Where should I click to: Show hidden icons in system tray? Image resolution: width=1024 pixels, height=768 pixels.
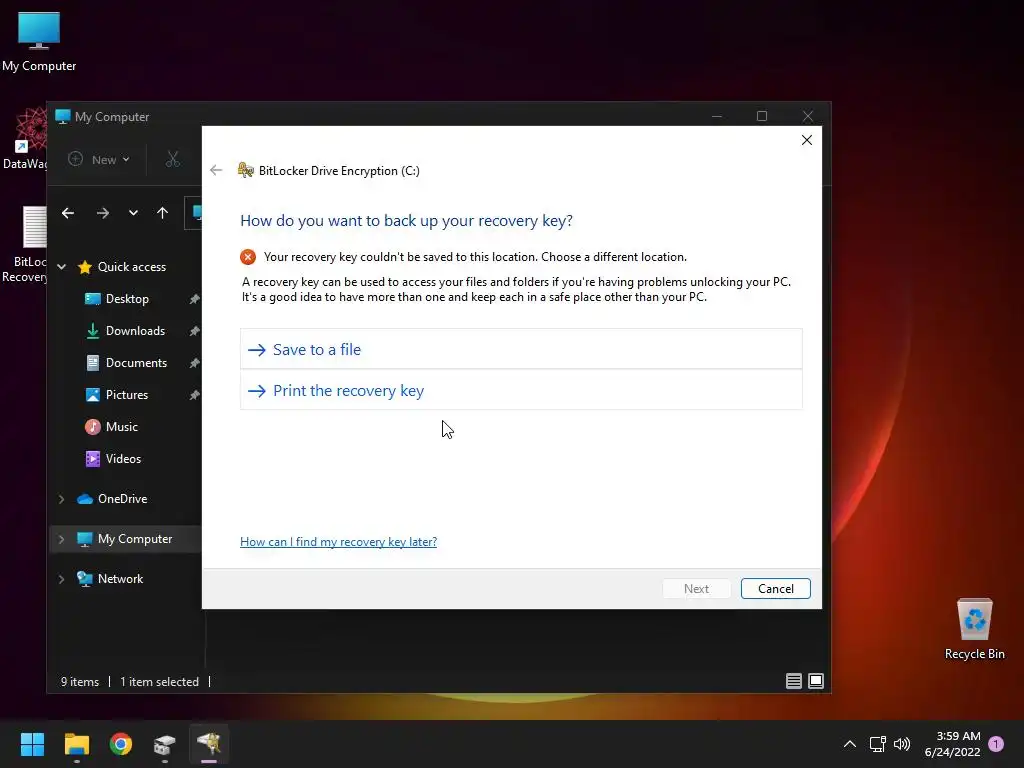click(850, 744)
